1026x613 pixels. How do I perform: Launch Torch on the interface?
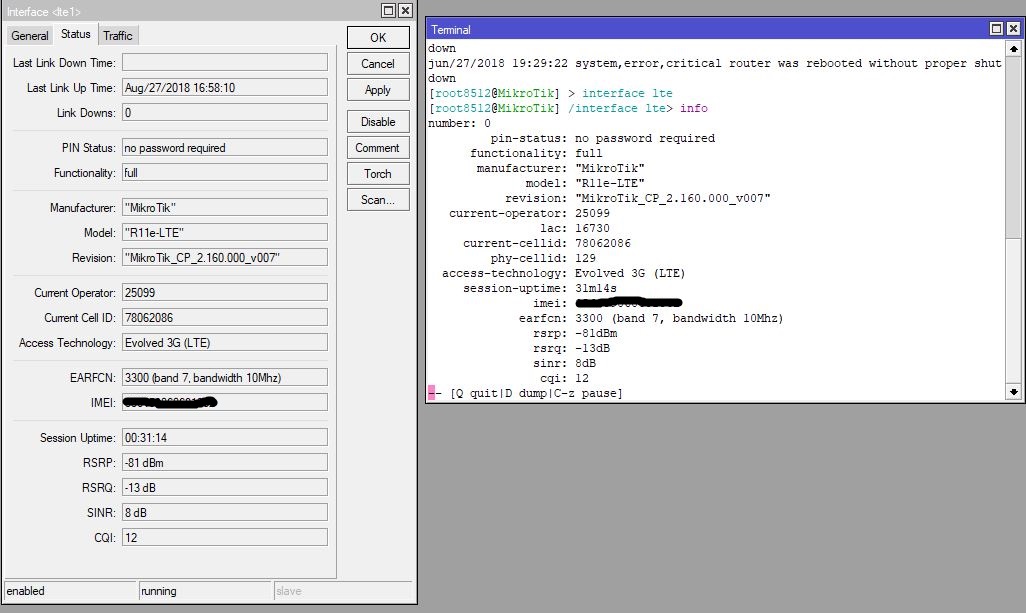[378, 173]
